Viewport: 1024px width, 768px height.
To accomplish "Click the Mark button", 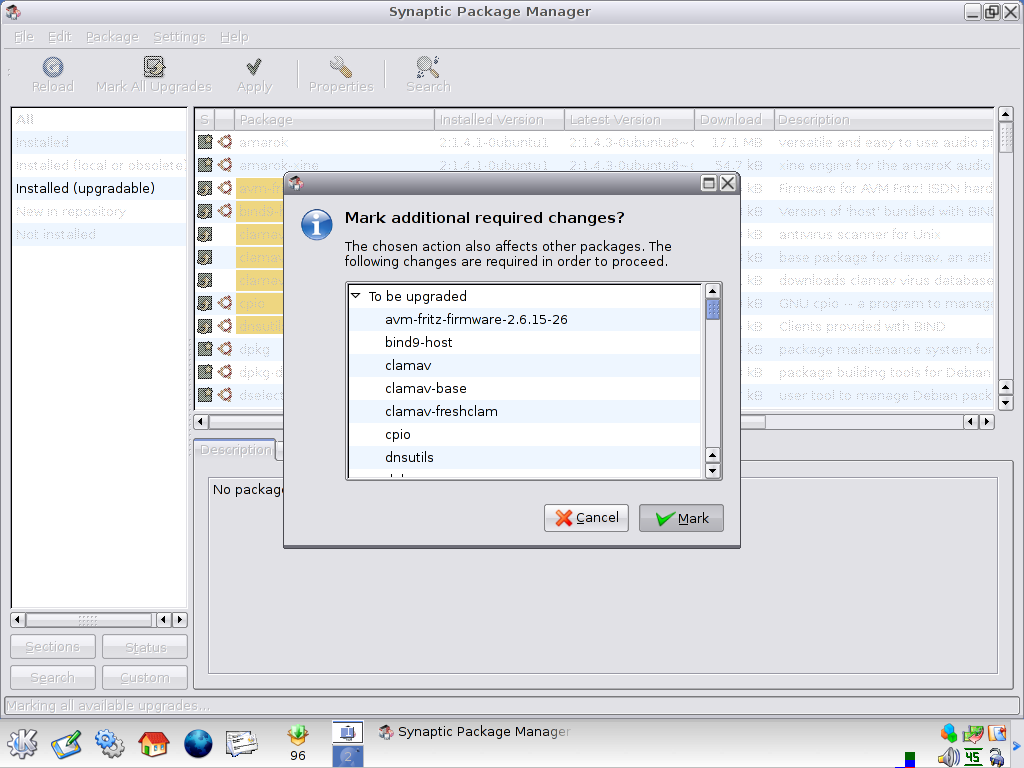I will pos(681,518).
